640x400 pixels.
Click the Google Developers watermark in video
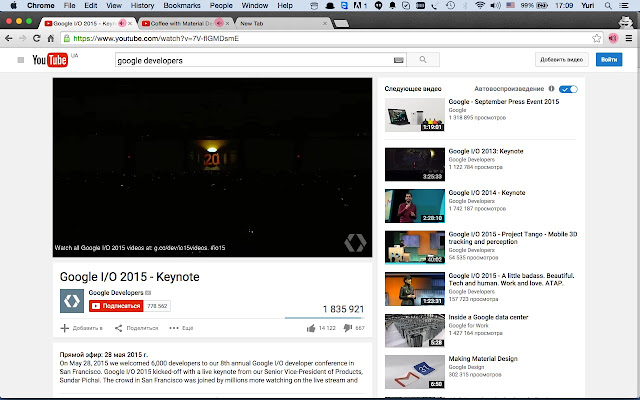pos(355,243)
